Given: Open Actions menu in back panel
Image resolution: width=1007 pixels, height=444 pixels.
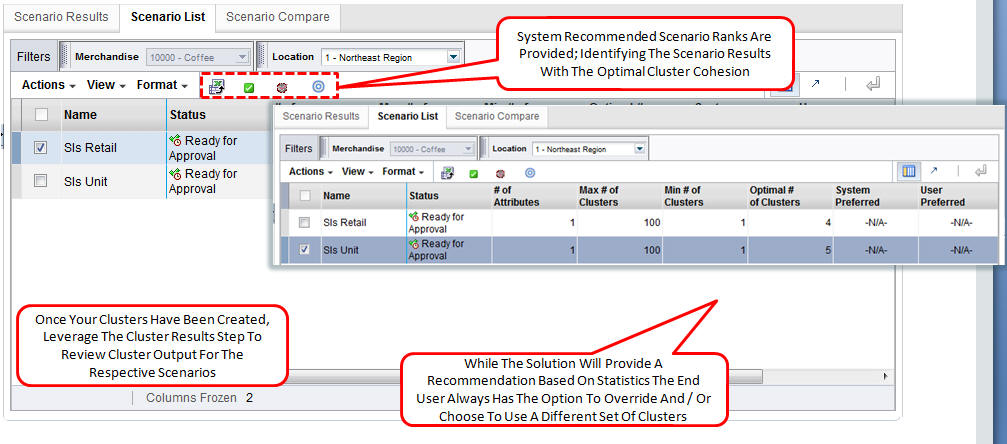Looking at the screenshot, I should [49, 85].
